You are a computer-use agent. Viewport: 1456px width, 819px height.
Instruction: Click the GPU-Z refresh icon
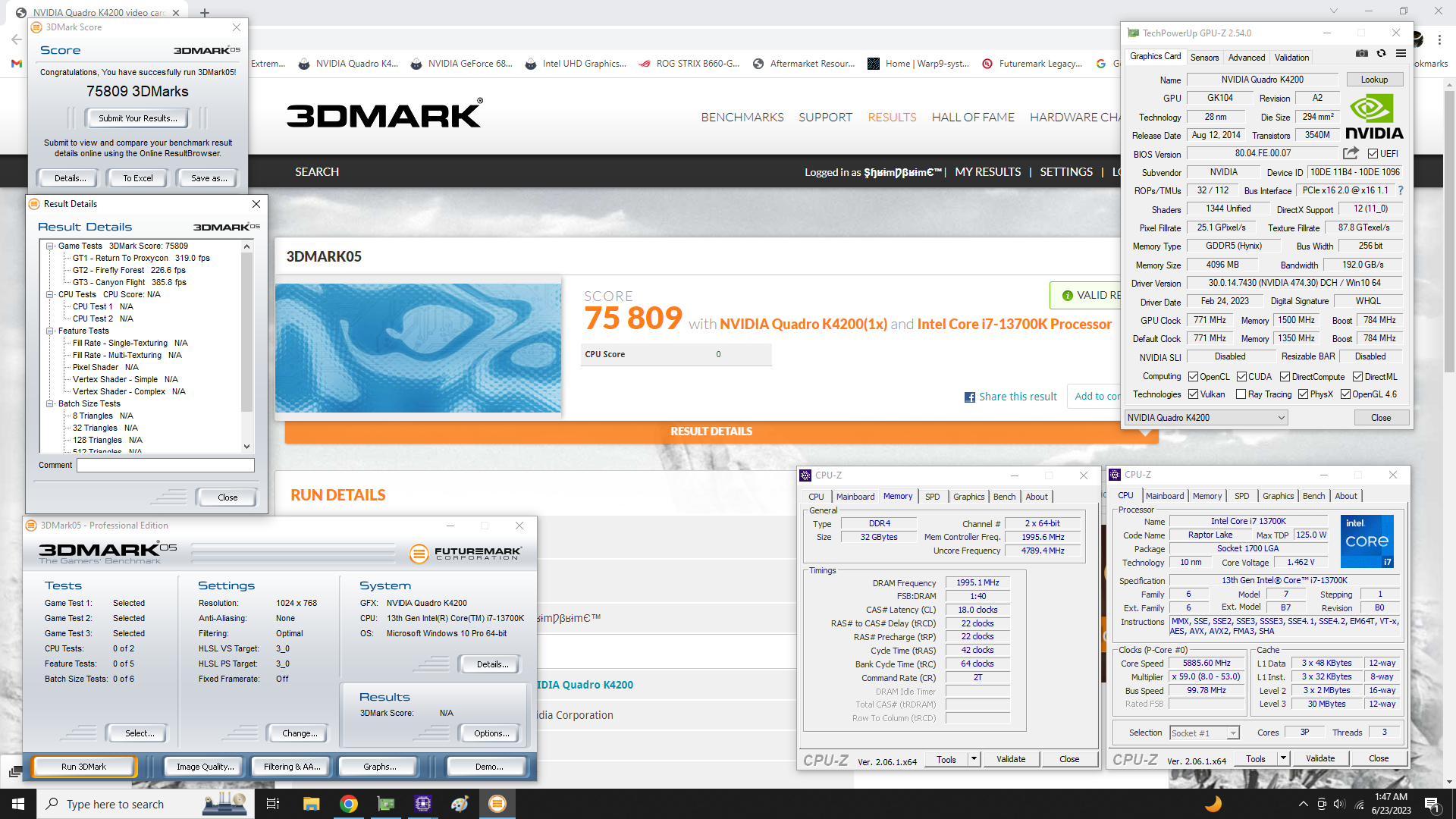coord(1381,54)
